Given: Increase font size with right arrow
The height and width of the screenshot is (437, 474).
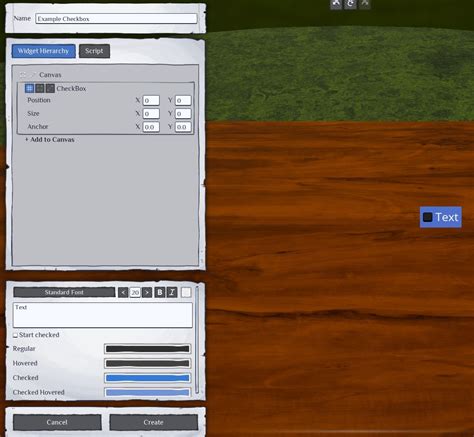Looking at the screenshot, I should pyautogui.click(x=147, y=292).
